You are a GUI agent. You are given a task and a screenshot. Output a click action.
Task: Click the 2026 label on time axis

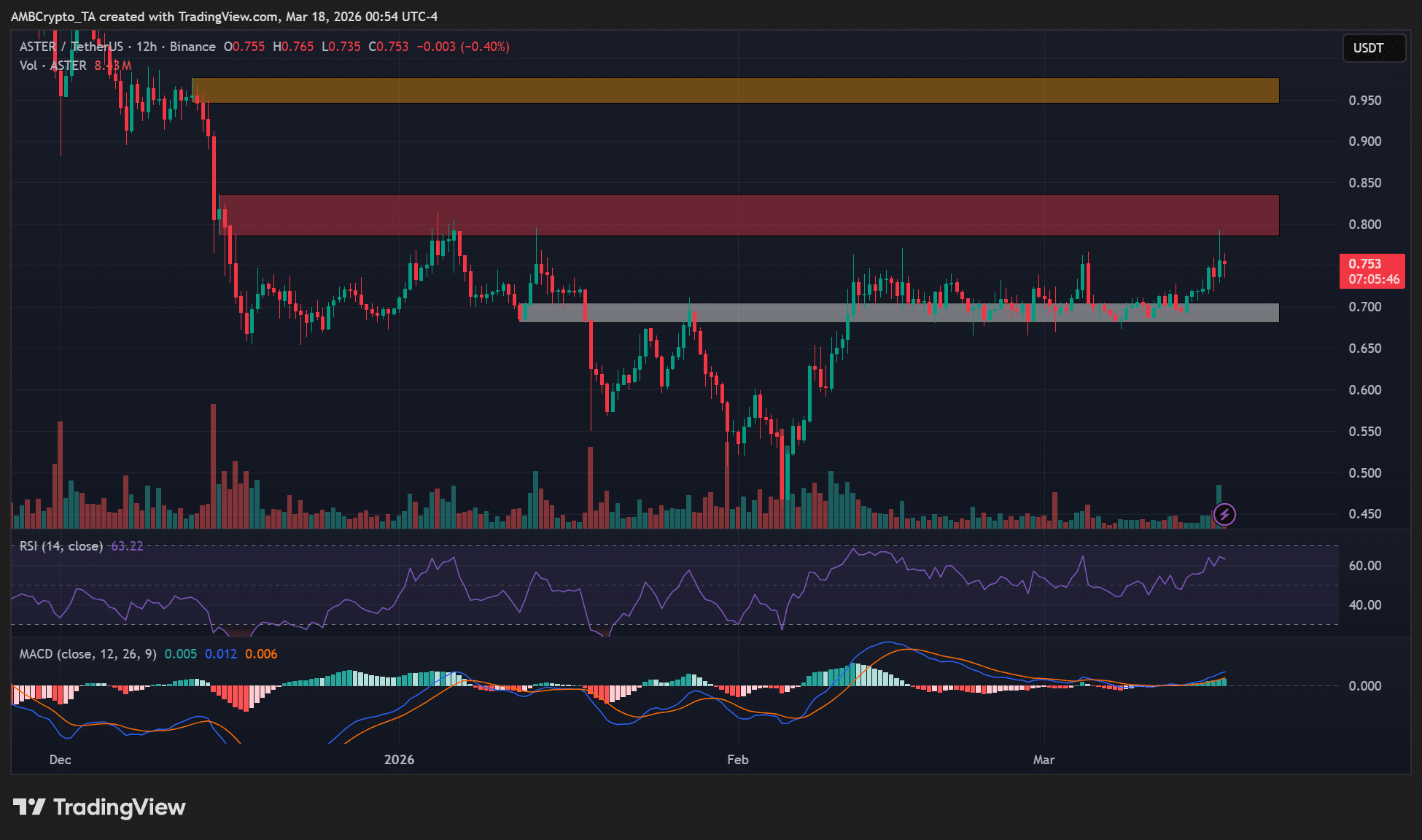pos(399,760)
